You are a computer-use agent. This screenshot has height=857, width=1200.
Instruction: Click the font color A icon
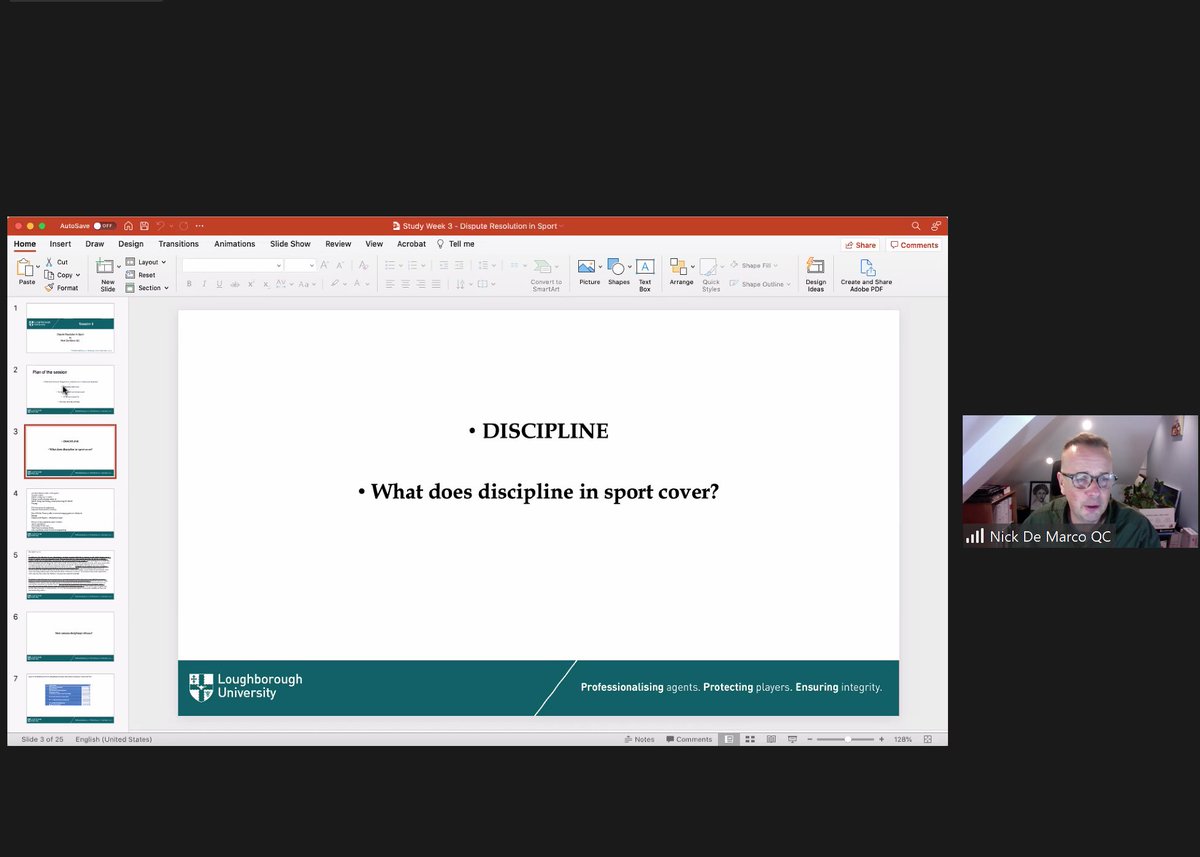pyautogui.click(x=357, y=284)
